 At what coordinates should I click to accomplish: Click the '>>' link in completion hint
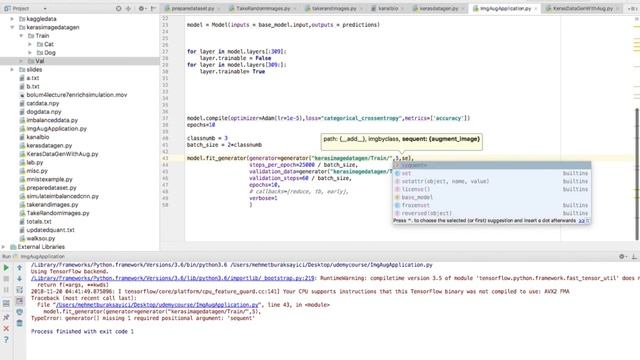pos(581,221)
